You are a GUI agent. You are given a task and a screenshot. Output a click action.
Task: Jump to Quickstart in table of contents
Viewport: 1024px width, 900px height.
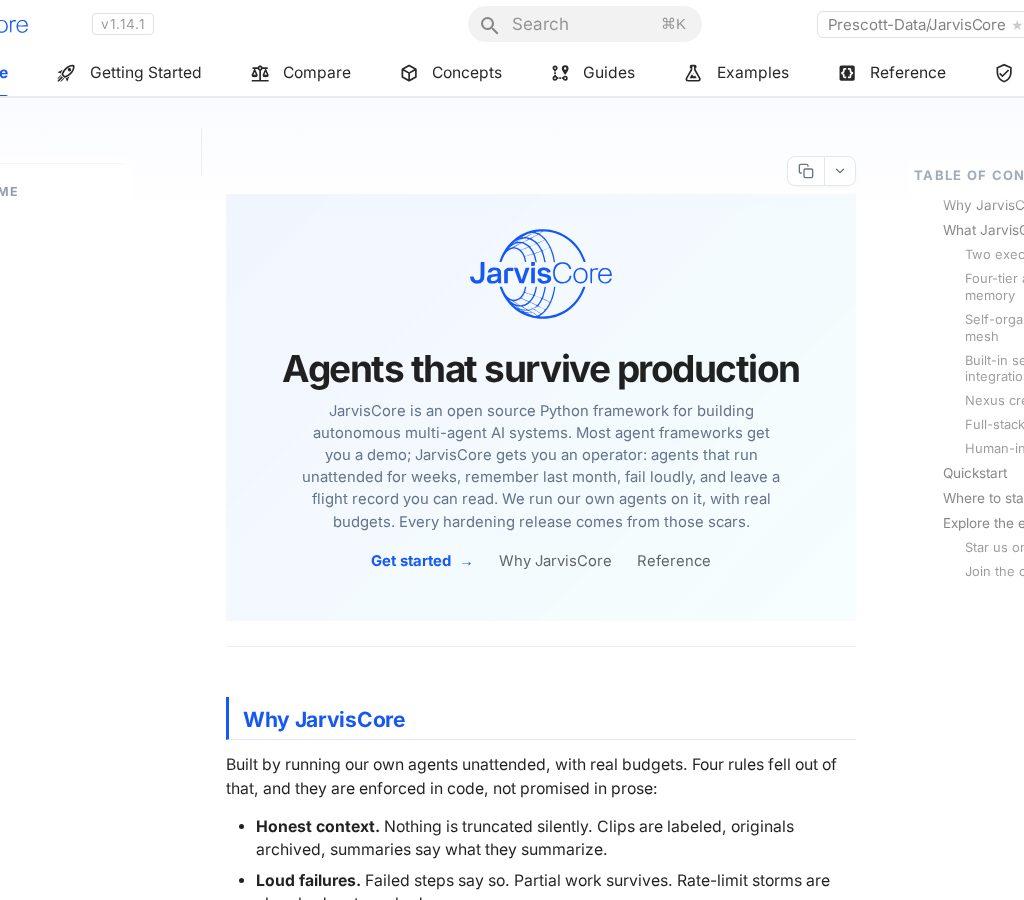pyautogui.click(x=974, y=474)
